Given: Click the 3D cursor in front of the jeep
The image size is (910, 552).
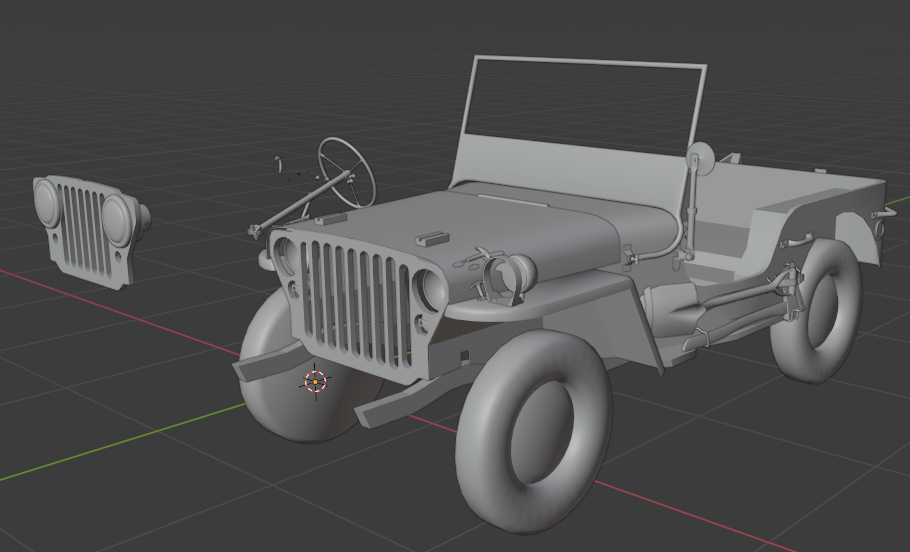Looking at the screenshot, I should coord(315,382).
